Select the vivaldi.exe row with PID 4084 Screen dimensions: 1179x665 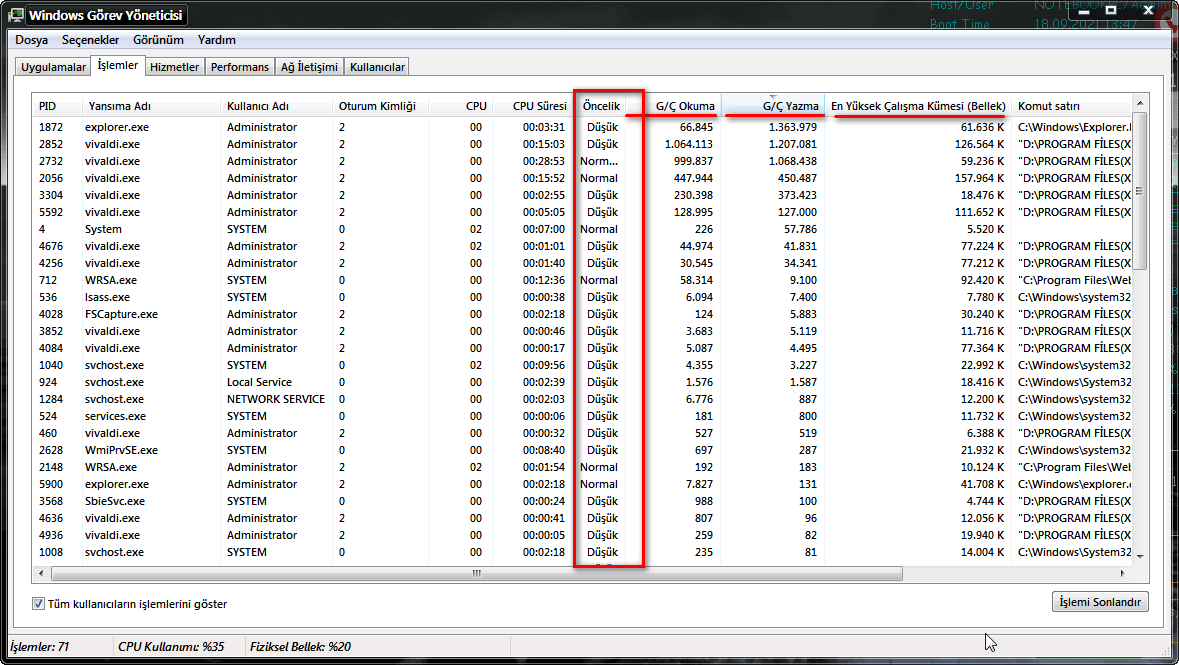coord(582,348)
